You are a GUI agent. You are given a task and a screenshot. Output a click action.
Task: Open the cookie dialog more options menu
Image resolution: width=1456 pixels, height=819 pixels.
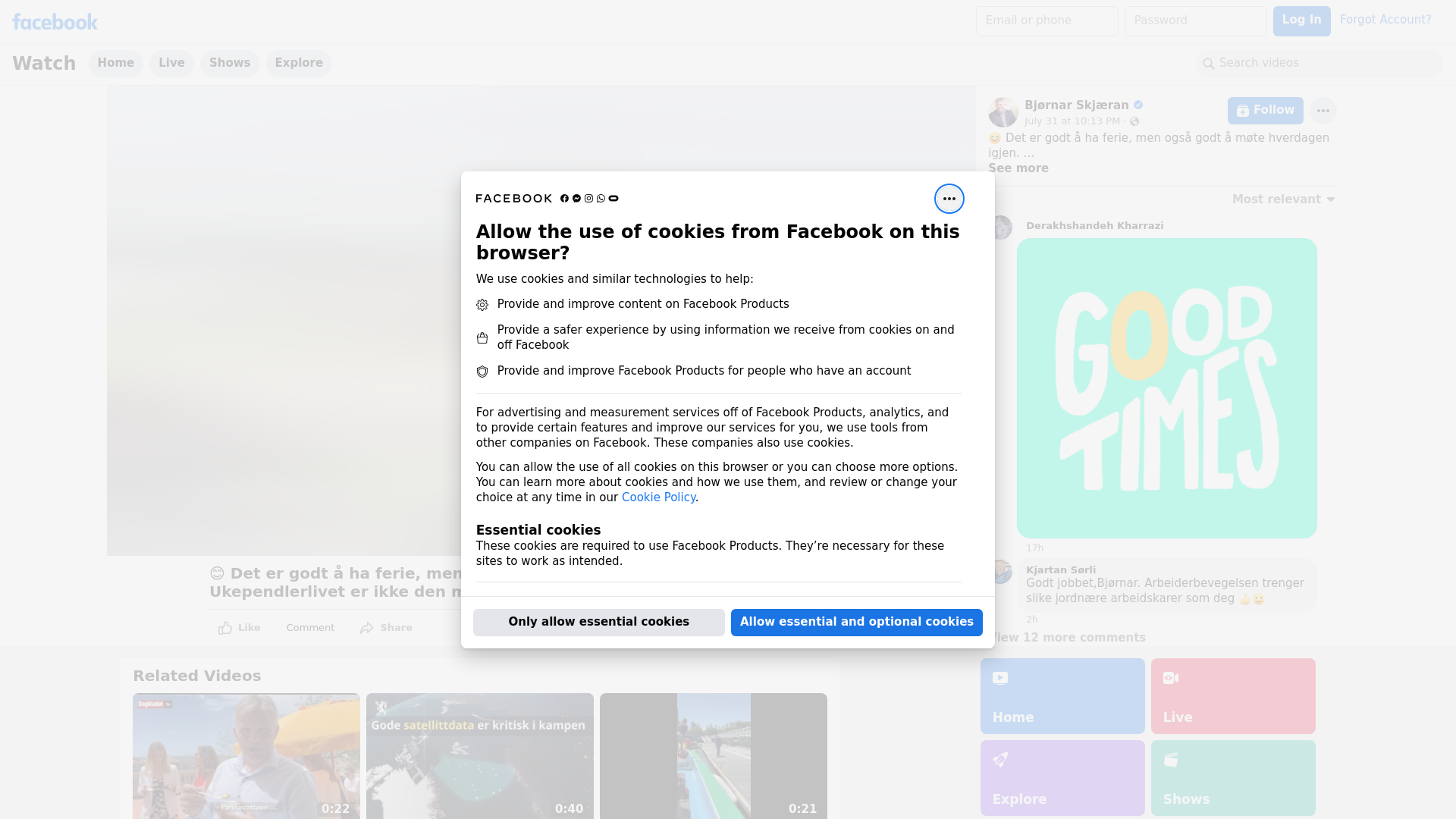coord(949,199)
